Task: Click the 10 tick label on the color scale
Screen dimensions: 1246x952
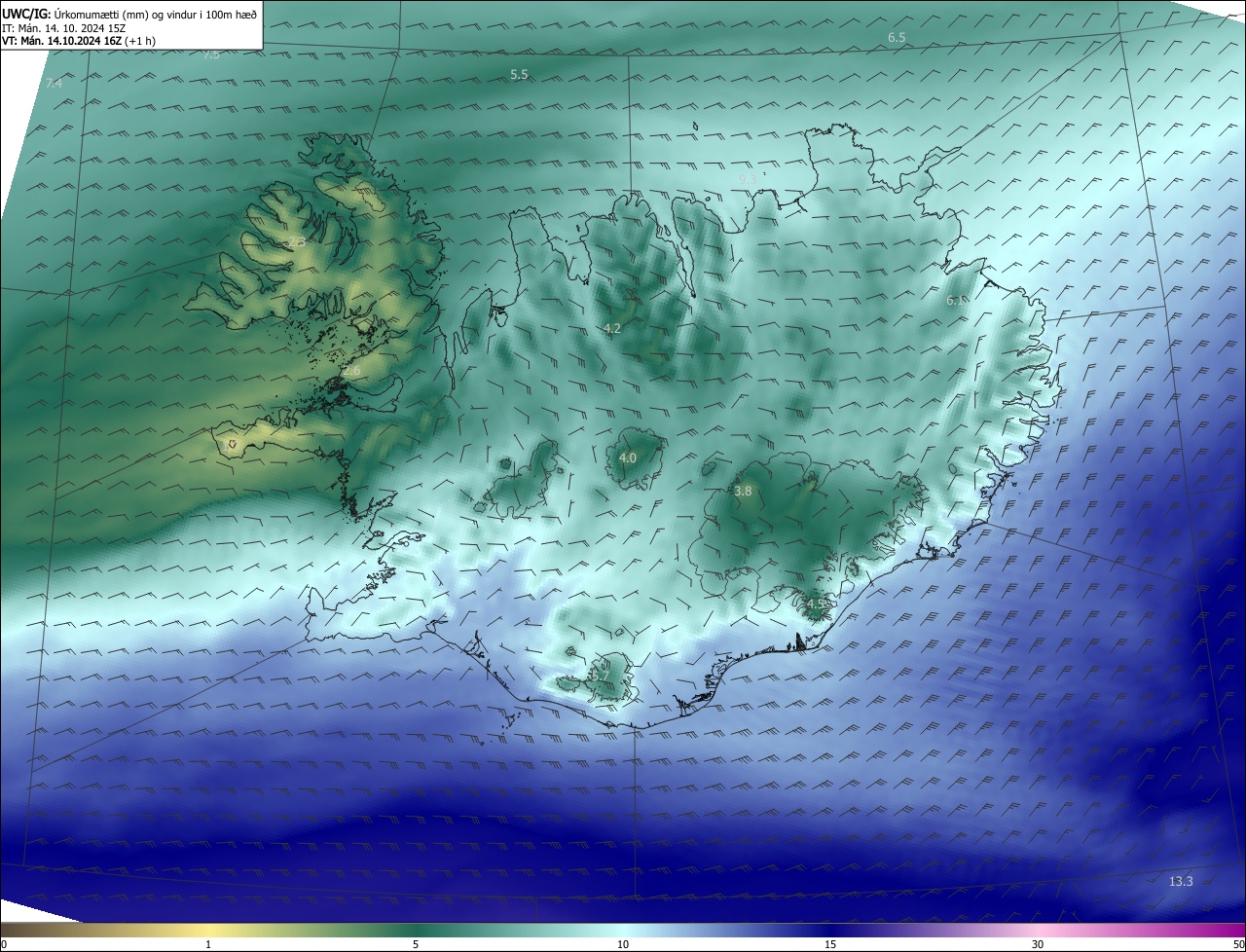Action: 623,944
